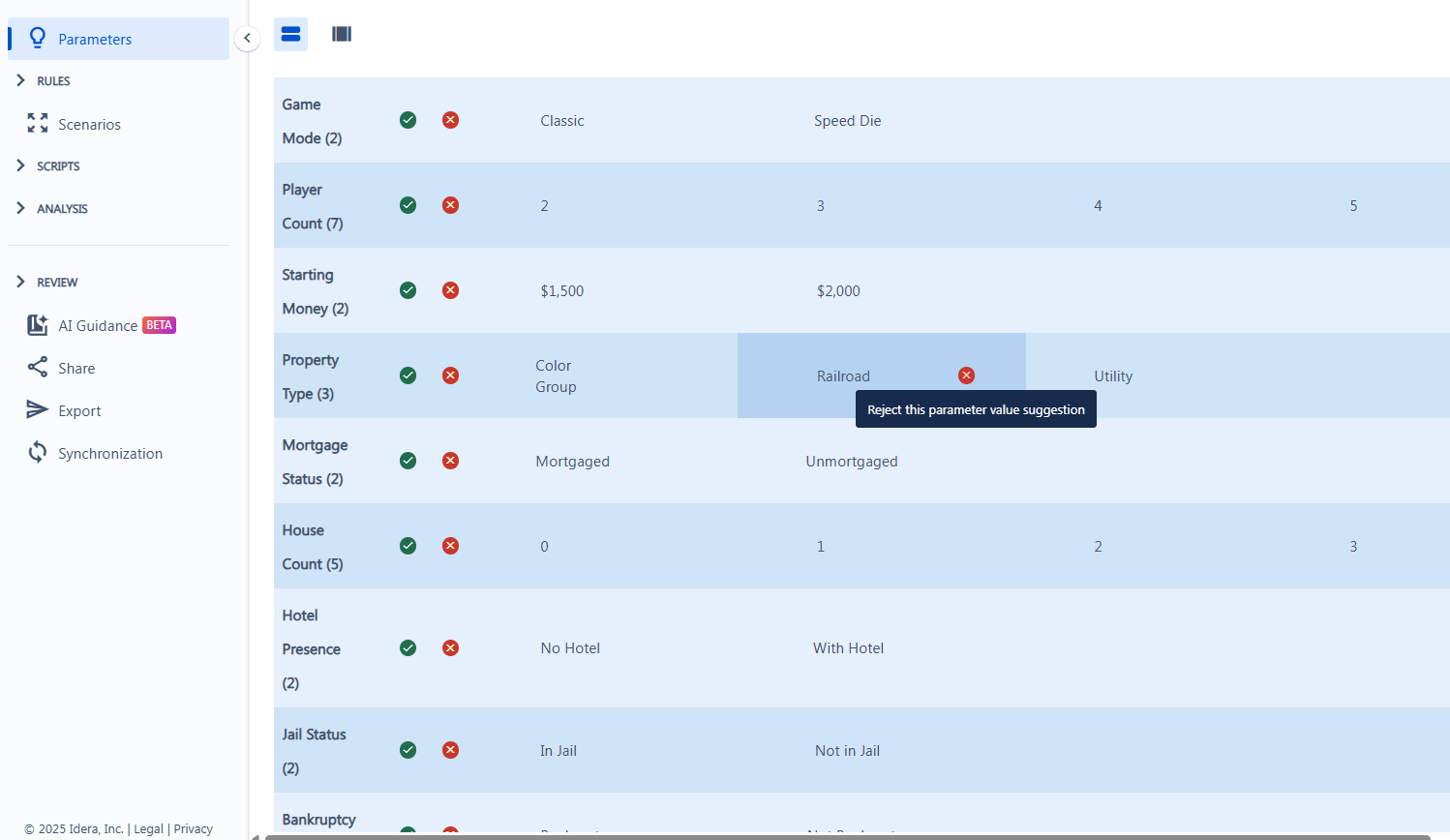Reject the Railroad parameter value suggestion
Viewport: 1450px width, 840px height.
[966, 375]
